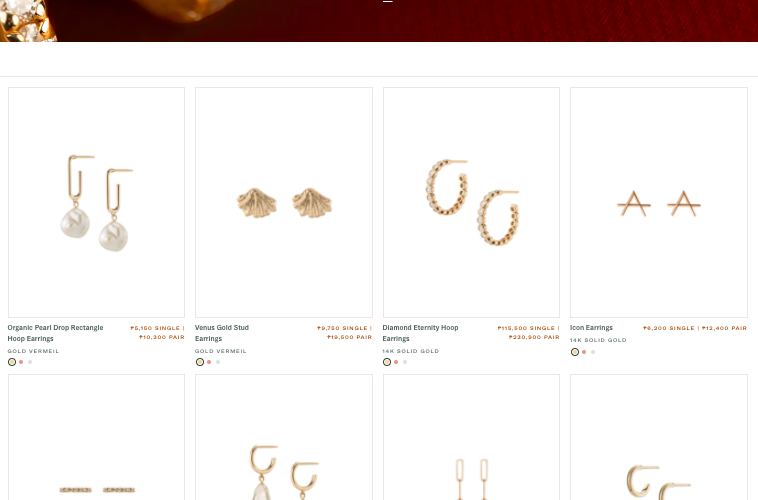View the letter A icon earrings image

click(659, 202)
